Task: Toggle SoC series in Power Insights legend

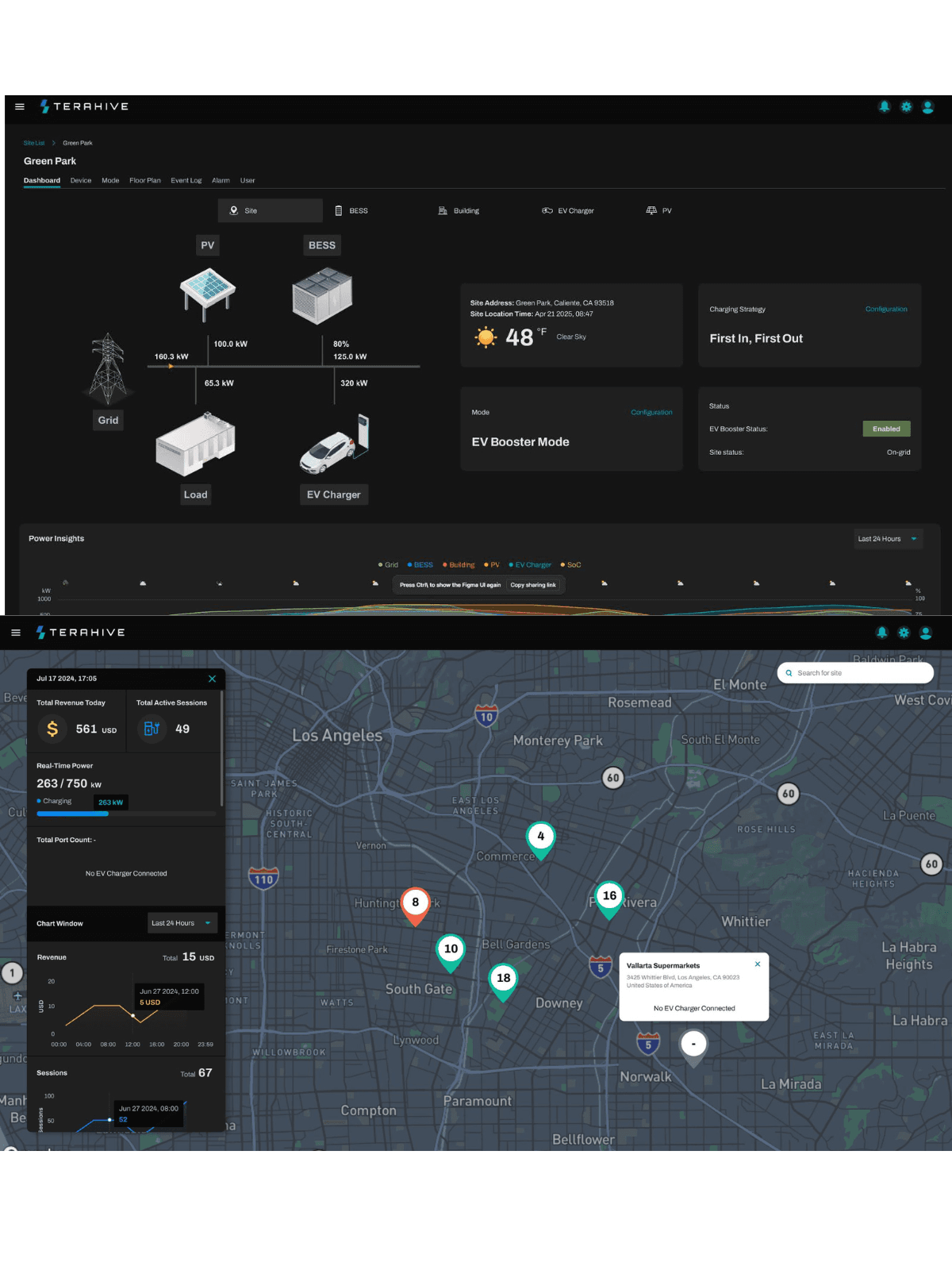Action: pyautogui.click(x=570, y=565)
